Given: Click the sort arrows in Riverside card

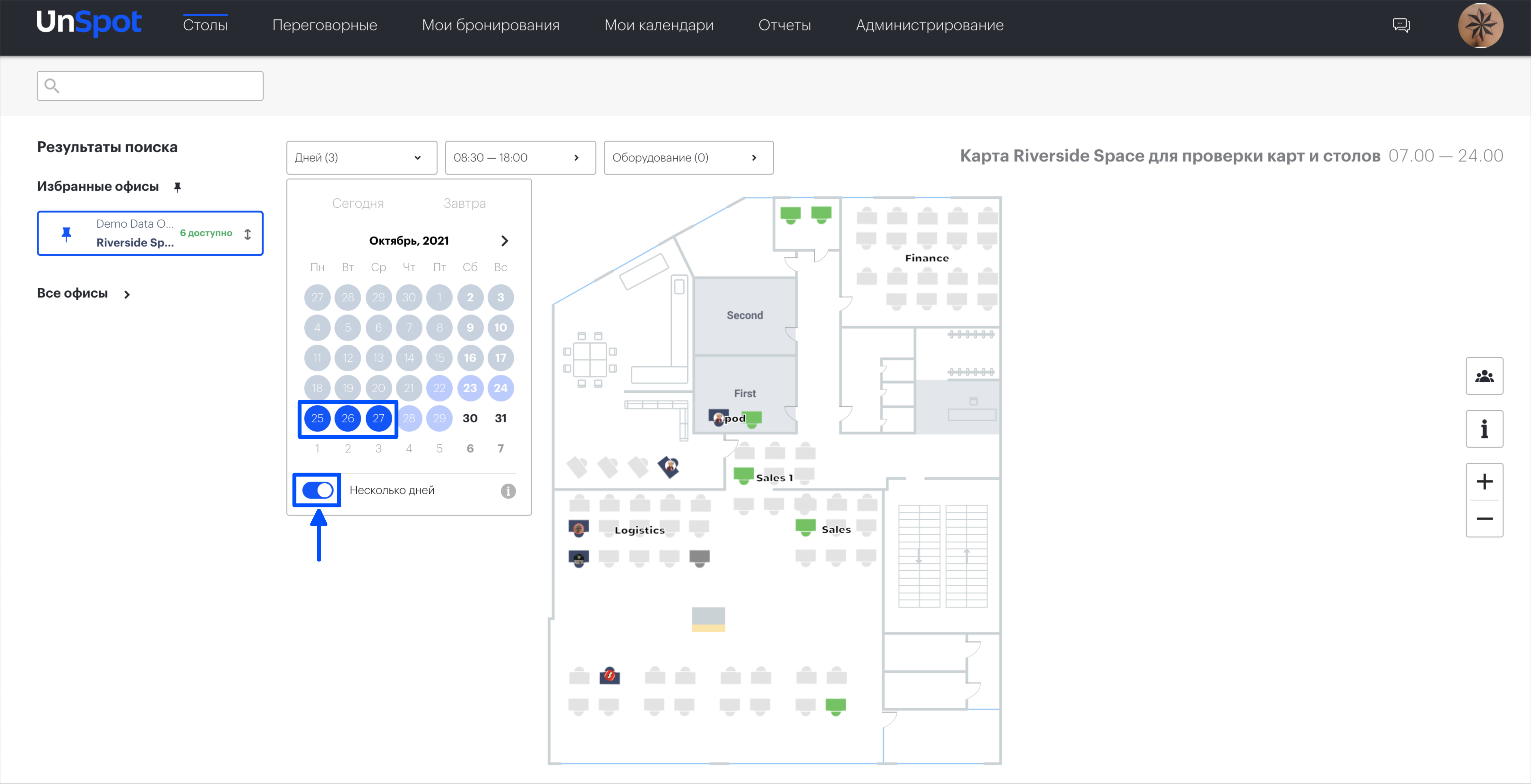Looking at the screenshot, I should pyautogui.click(x=248, y=234).
